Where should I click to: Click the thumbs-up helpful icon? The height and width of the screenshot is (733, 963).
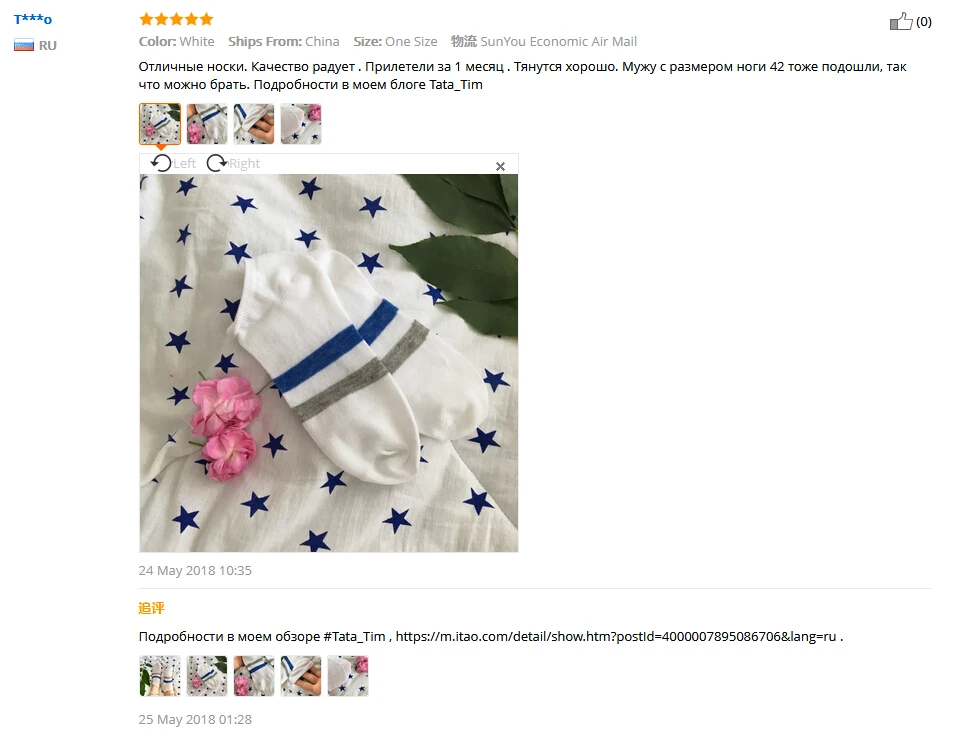(x=901, y=21)
